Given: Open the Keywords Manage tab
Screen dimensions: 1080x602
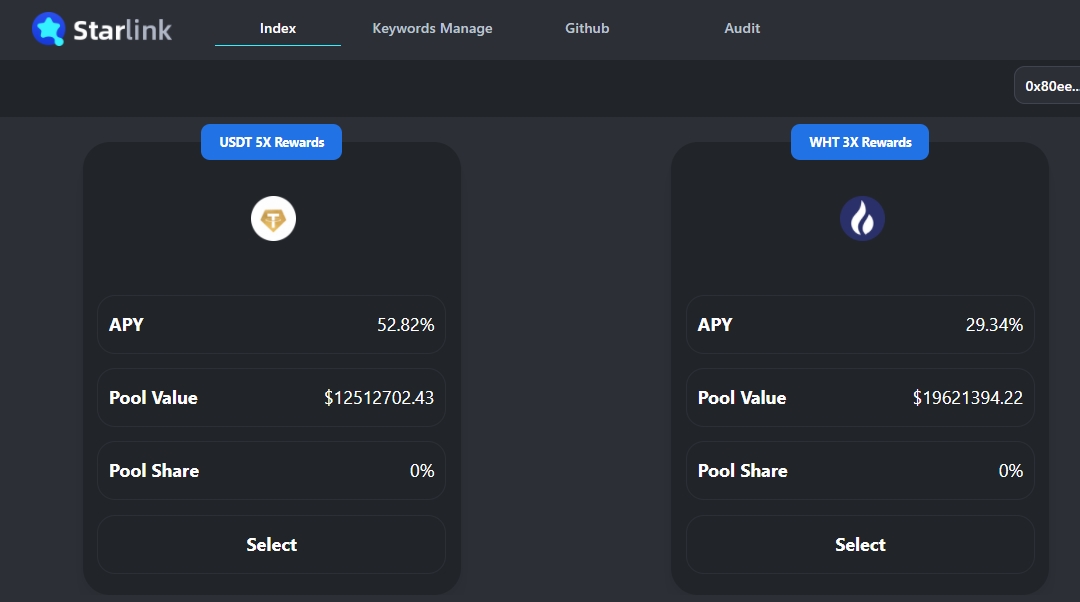Looking at the screenshot, I should [432, 28].
